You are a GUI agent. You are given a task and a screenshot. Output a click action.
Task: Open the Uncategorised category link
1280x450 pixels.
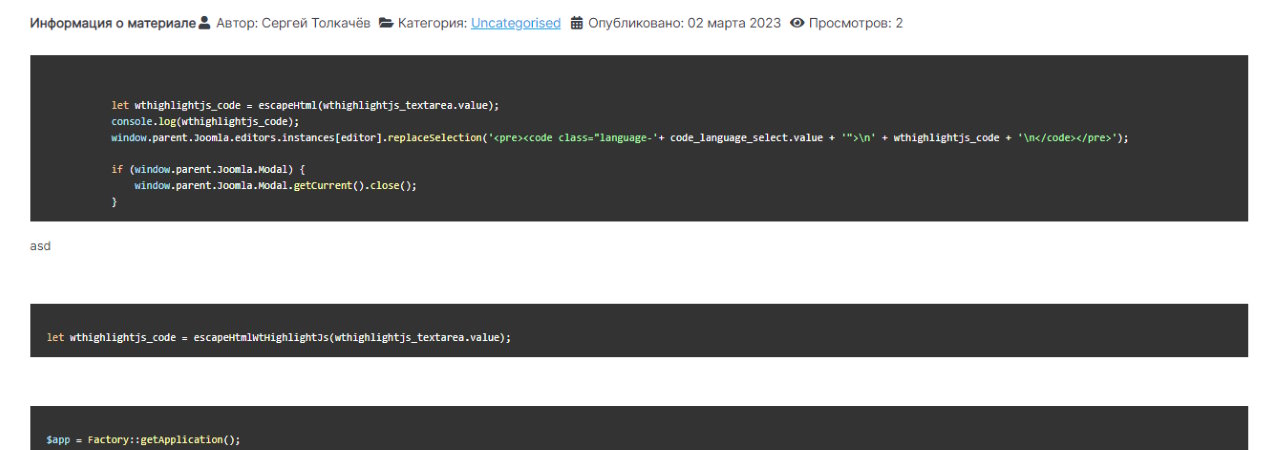516,23
